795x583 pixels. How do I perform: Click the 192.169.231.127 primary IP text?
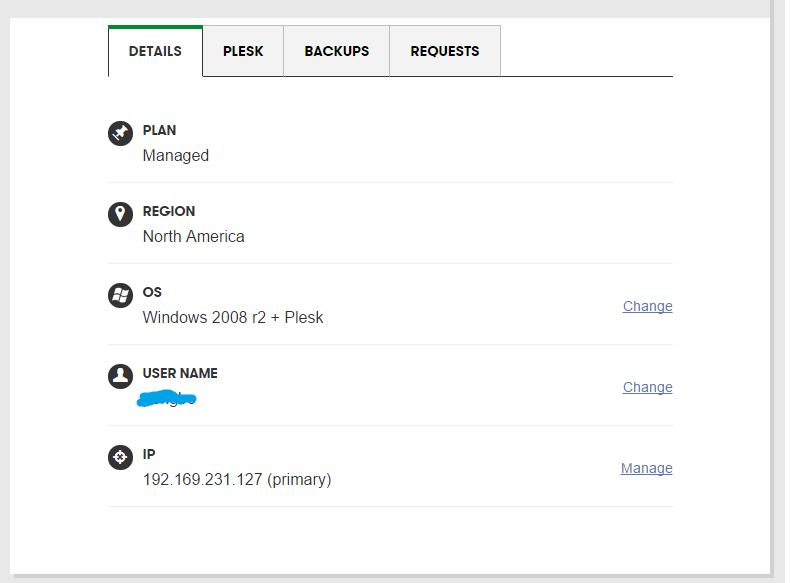(237, 480)
